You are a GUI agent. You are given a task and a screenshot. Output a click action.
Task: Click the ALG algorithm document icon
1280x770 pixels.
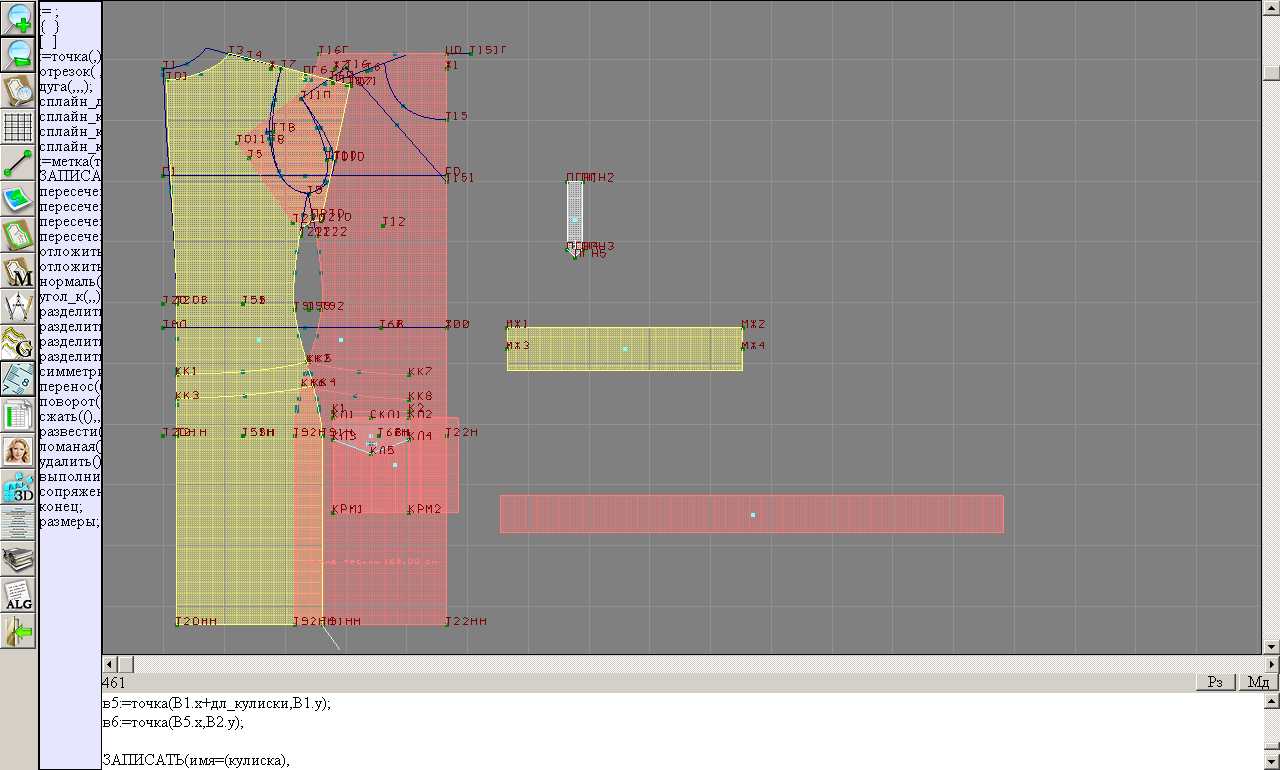tap(19, 595)
